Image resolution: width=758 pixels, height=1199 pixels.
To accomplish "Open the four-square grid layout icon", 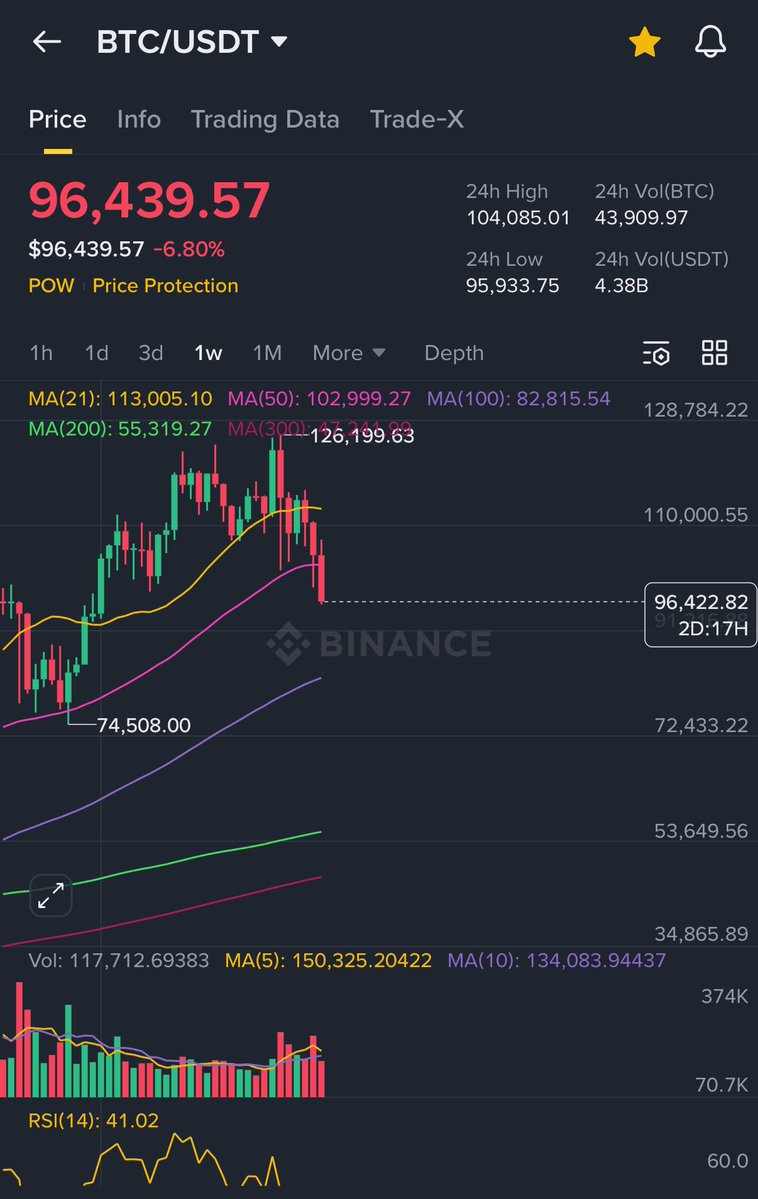I will [714, 353].
